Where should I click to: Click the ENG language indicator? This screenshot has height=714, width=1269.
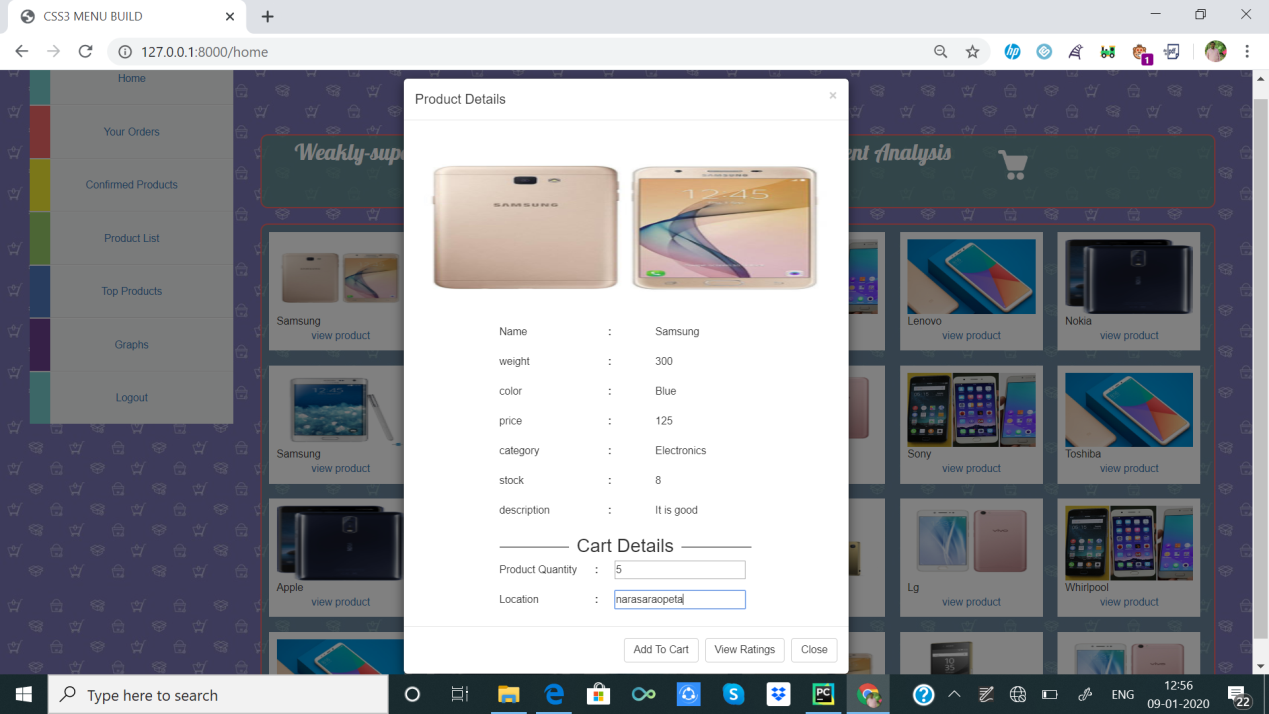pyautogui.click(x=1123, y=694)
